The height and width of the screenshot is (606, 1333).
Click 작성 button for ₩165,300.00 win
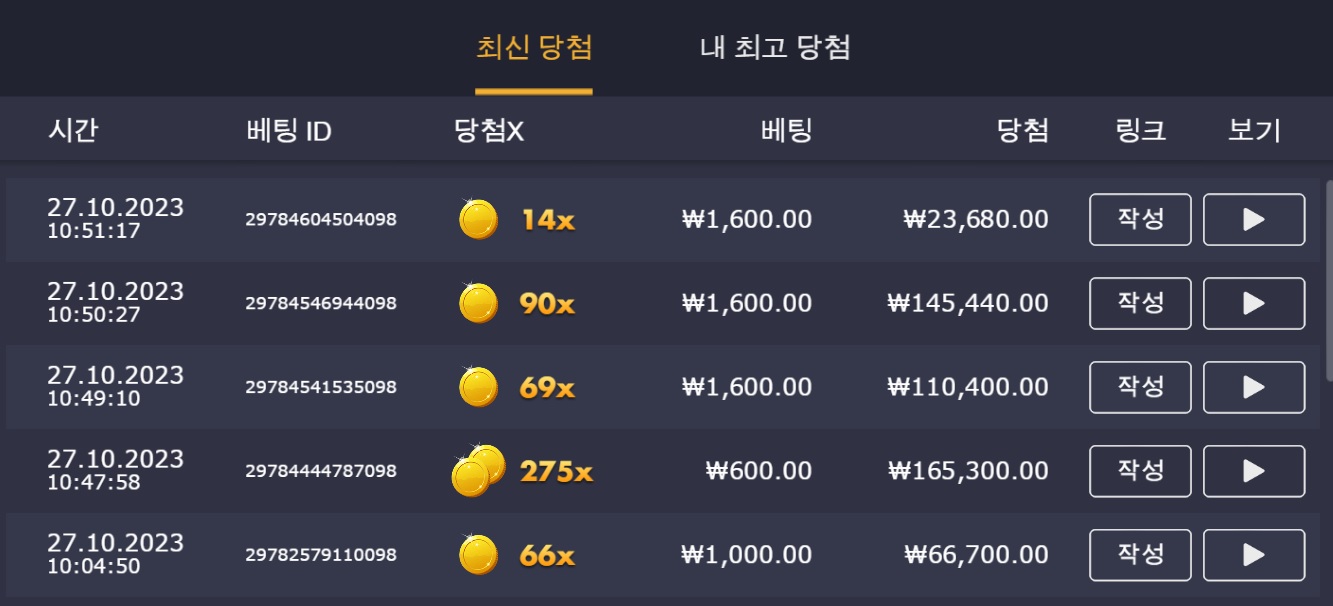coord(1140,471)
